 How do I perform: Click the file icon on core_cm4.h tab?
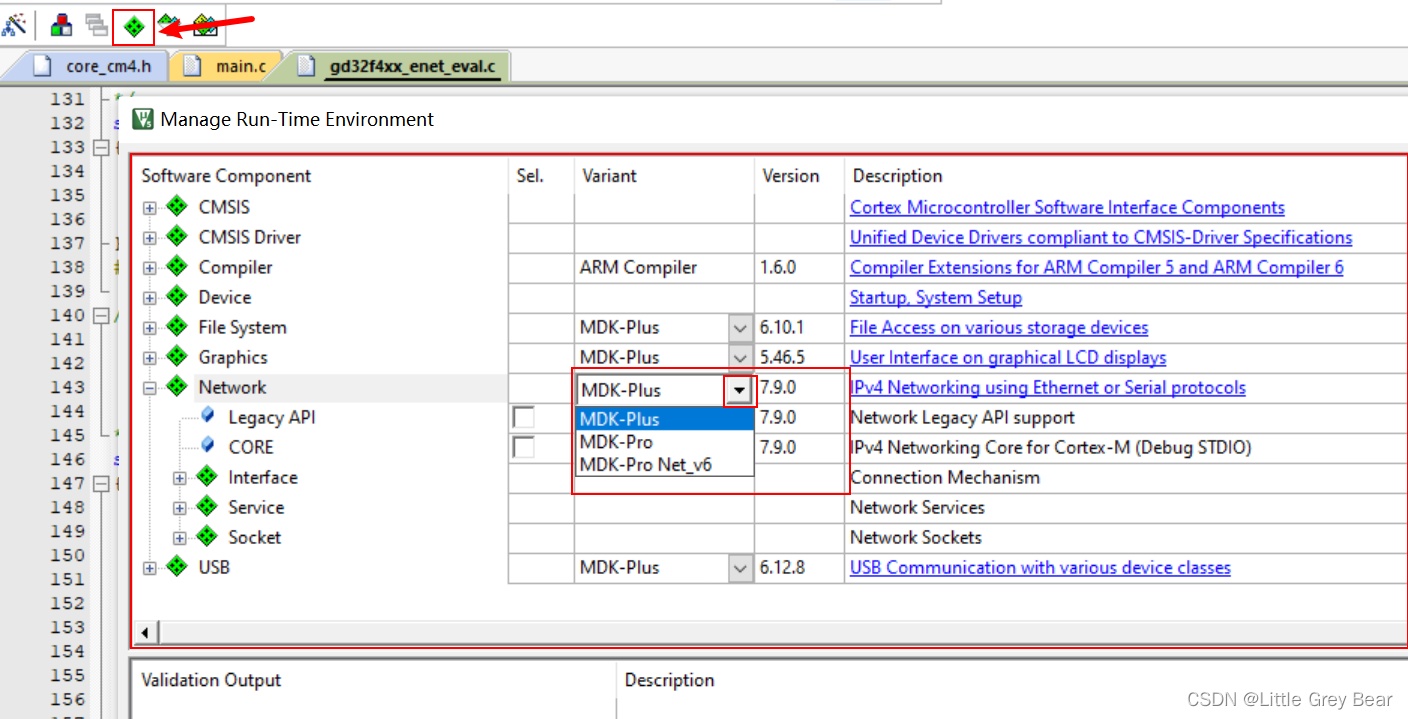(41, 67)
